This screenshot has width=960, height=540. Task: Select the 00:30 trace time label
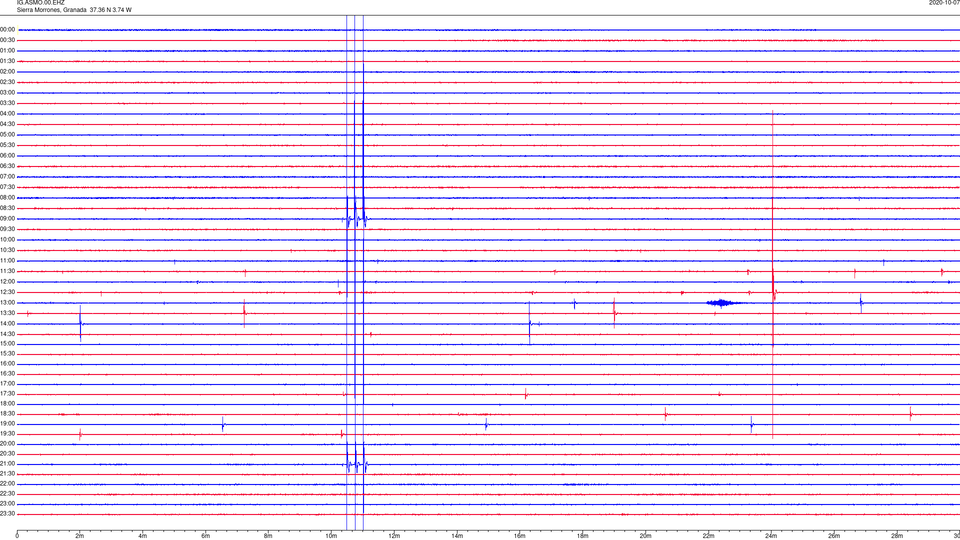tap(7, 40)
